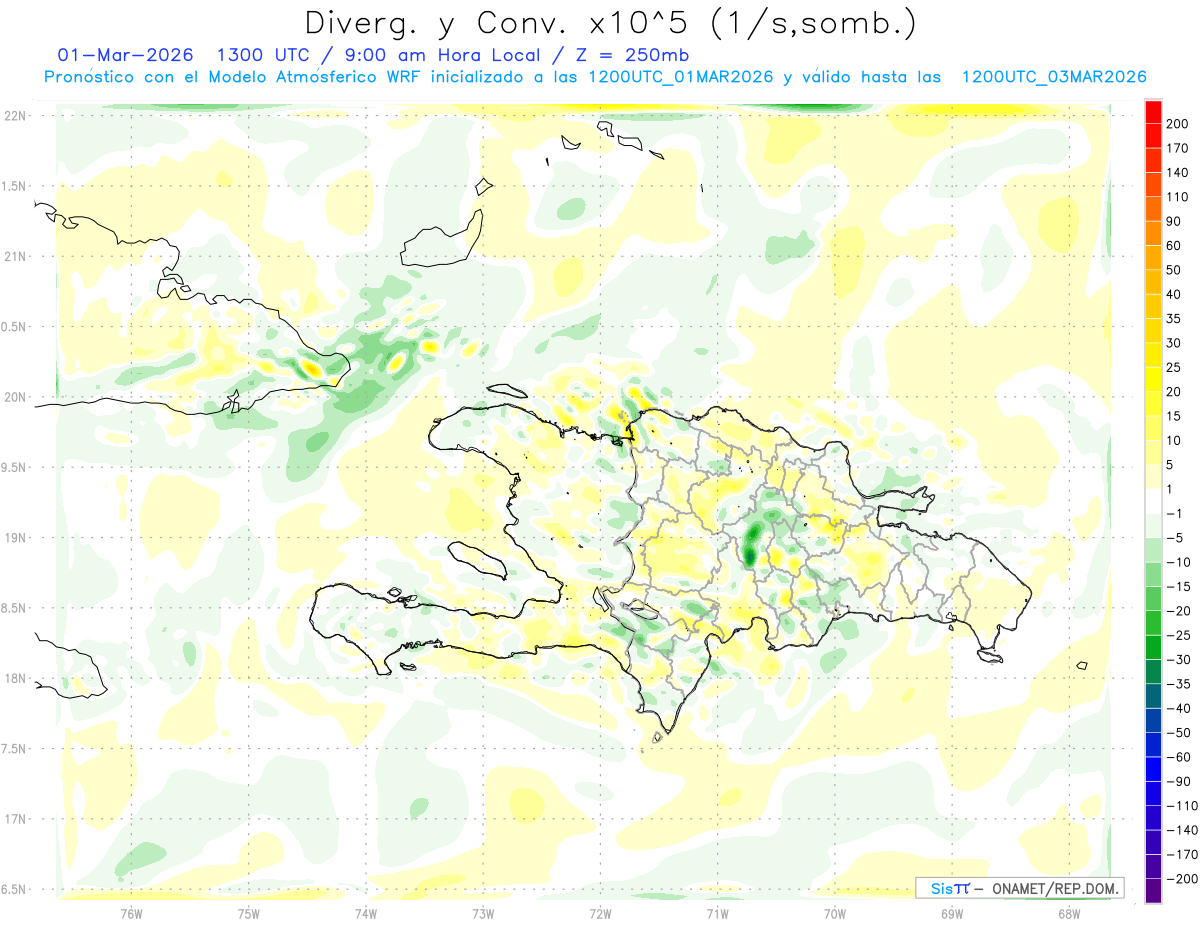Click the '18N' latitude label
The height and width of the screenshot is (927, 1200).
point(14,678)
